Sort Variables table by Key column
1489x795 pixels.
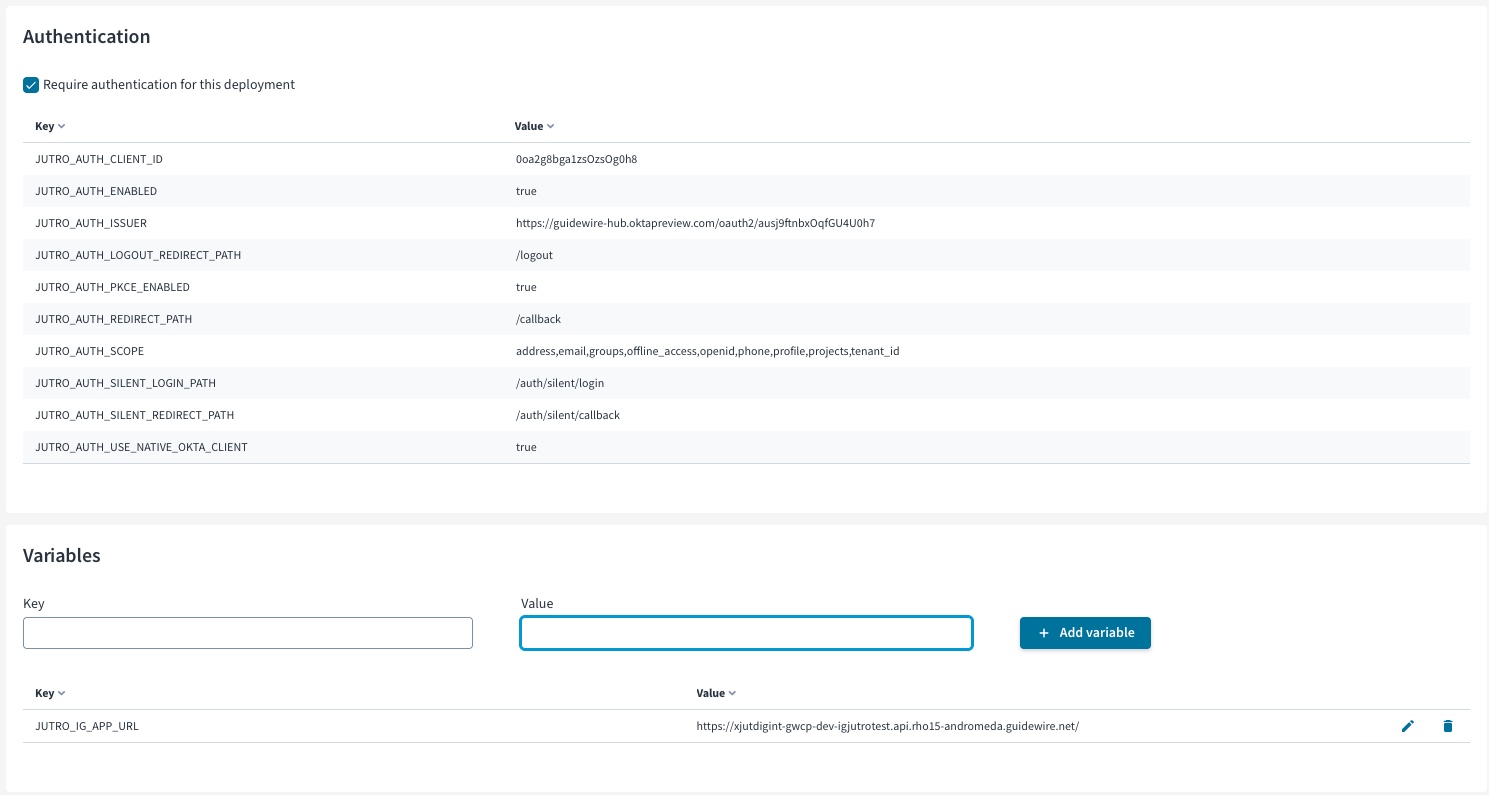[50, 693]
